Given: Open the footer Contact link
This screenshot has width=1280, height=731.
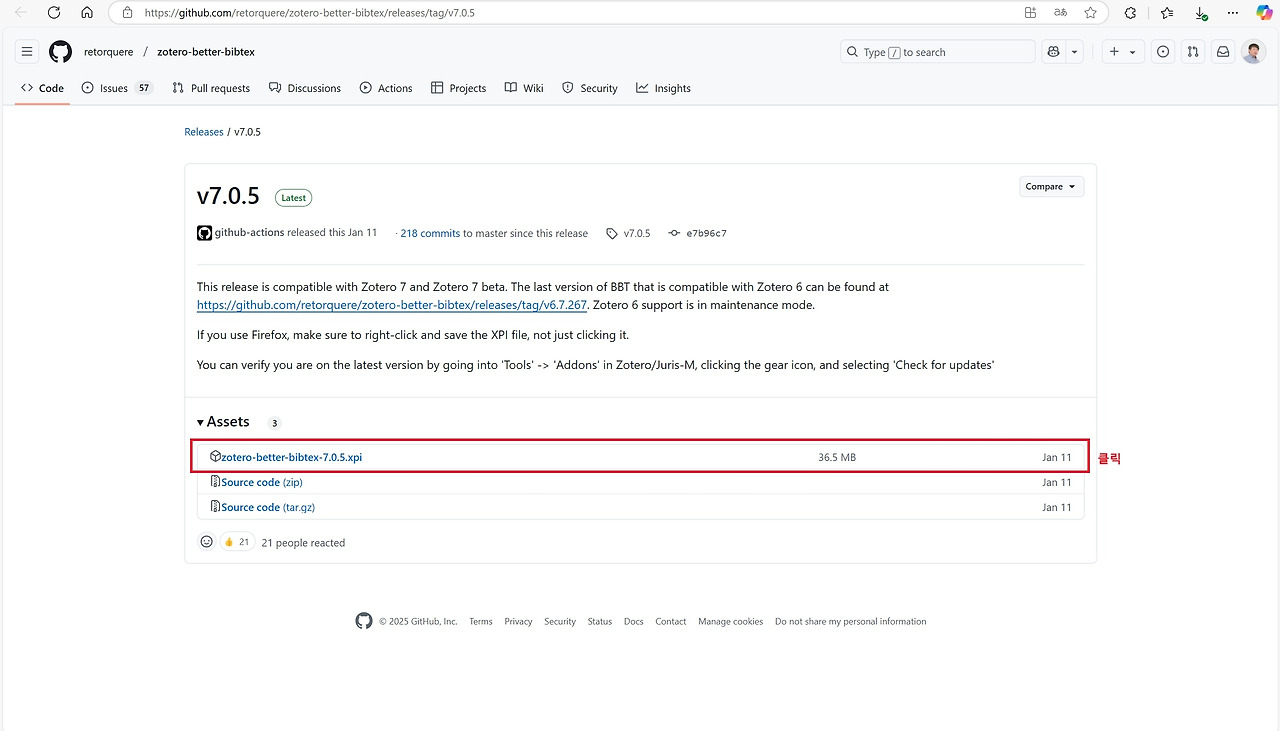Looking at the screenshot, I should (671, 622).
